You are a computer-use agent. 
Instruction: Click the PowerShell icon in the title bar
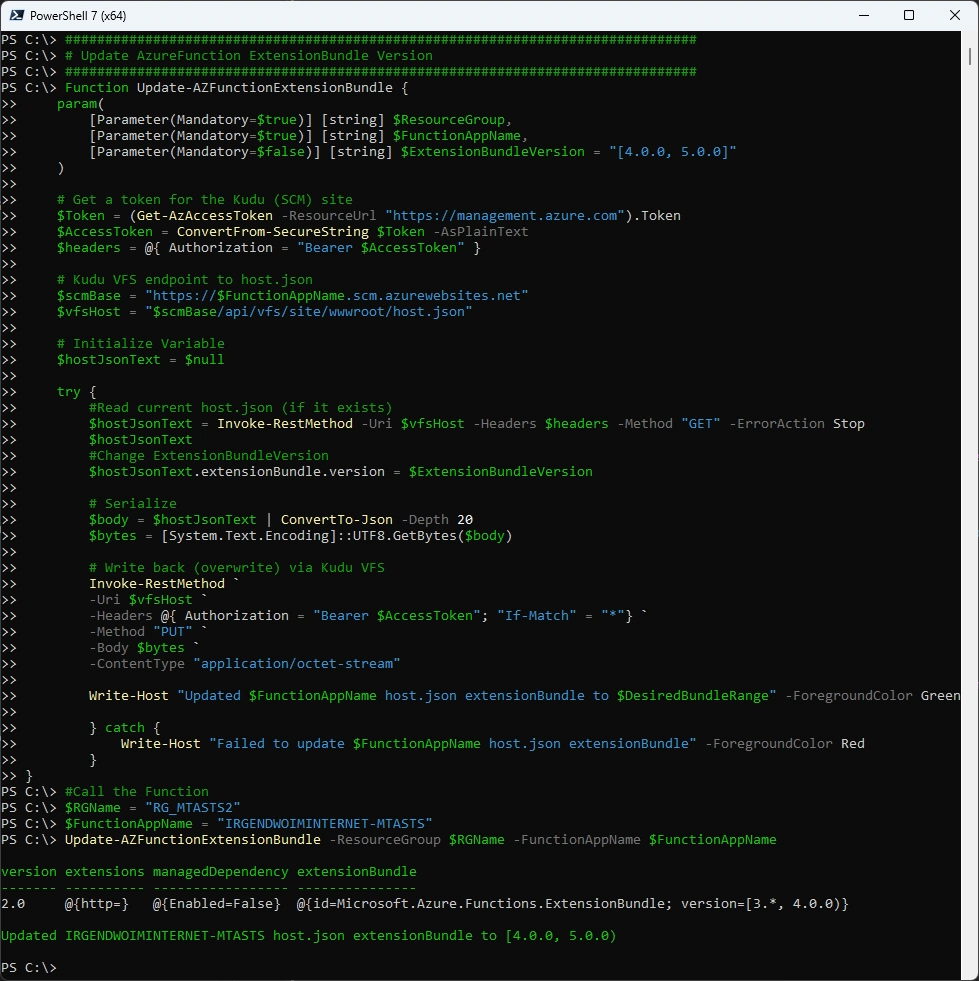(15, 15)
